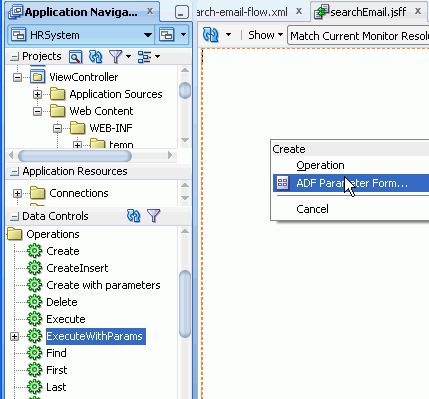This screenshot has width=429, height=399.
Task: Click the Execute operation gear icon
Action: tap(35, 319)
